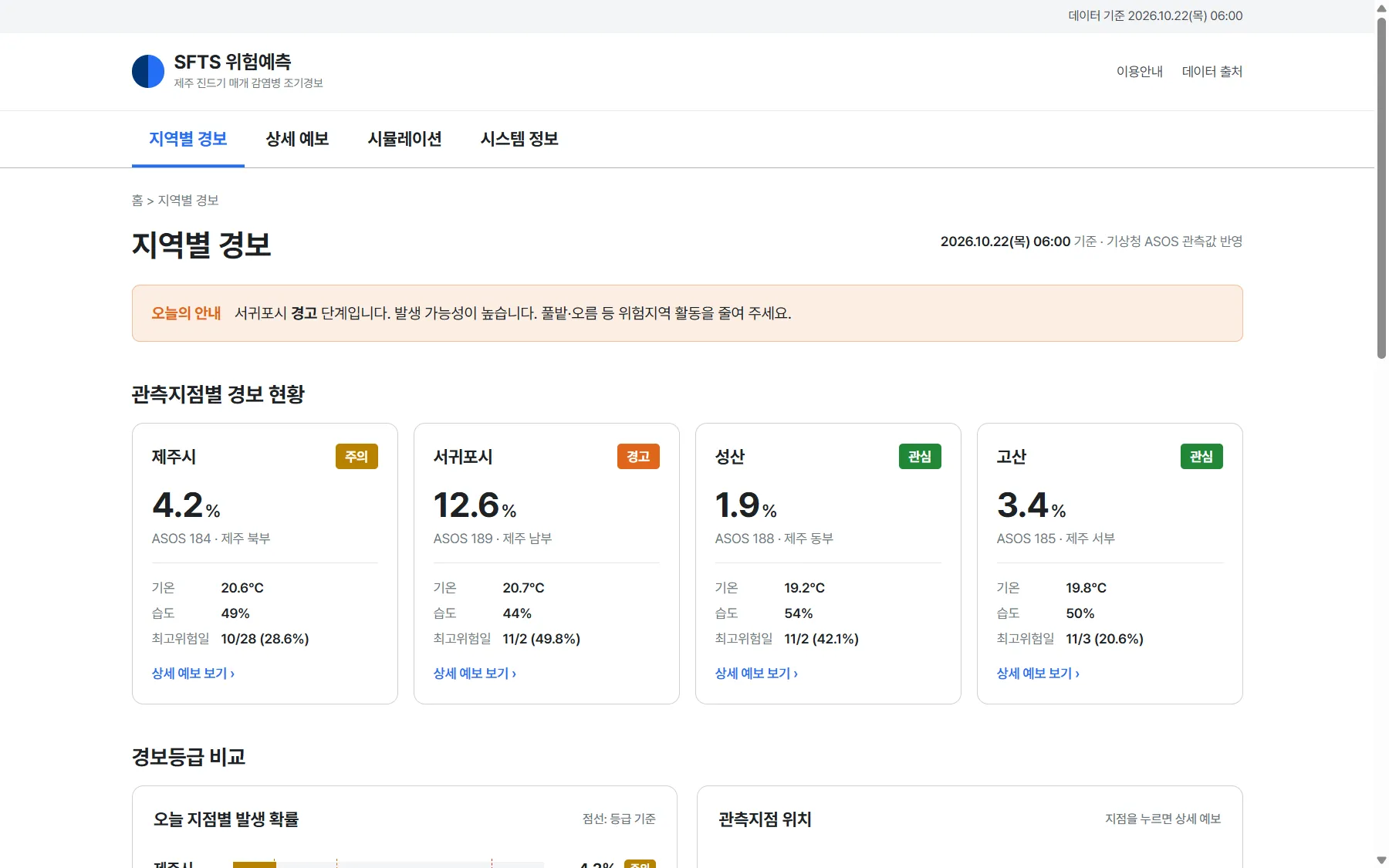Switch to the 상세 예보 tab
Viewport: 1389px width, 868px height.
[297, 139]
